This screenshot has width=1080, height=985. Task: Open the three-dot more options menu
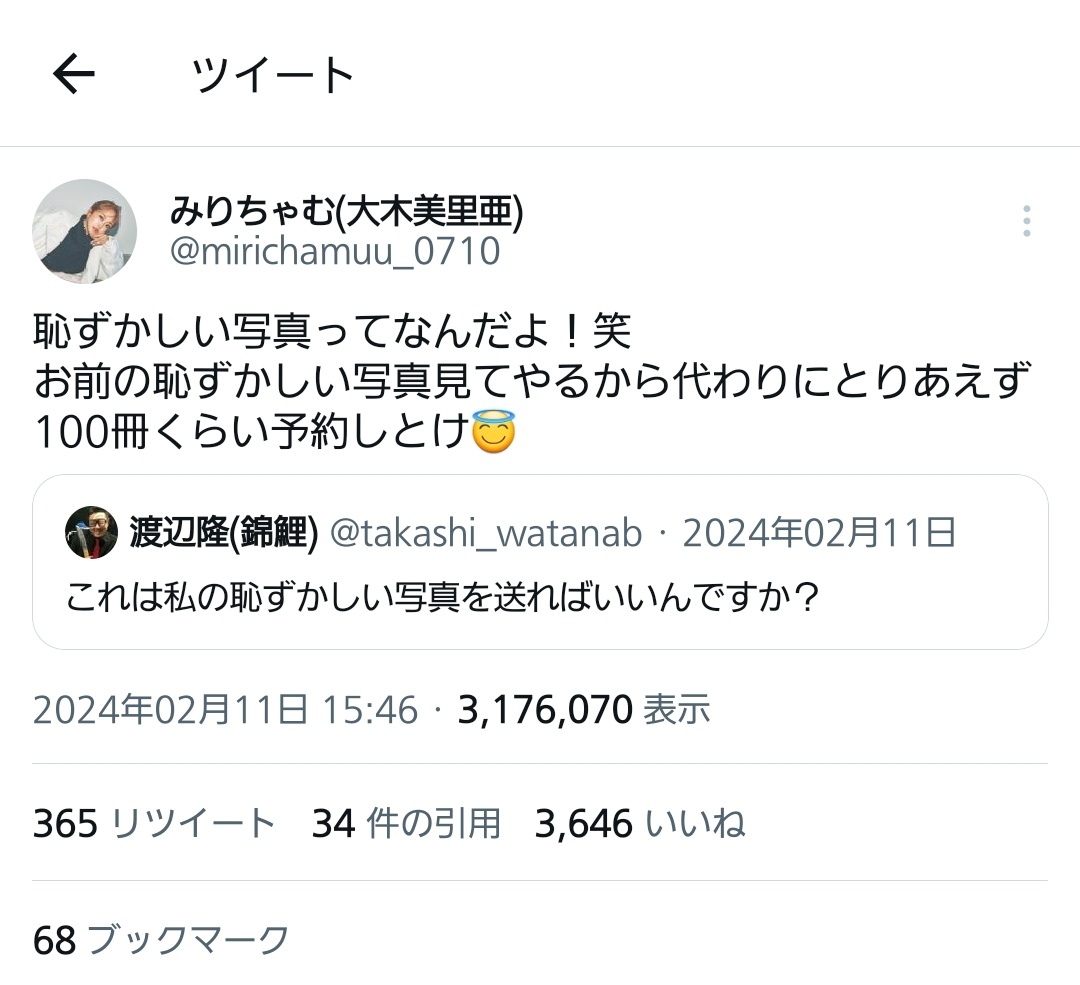[1026, 221]
